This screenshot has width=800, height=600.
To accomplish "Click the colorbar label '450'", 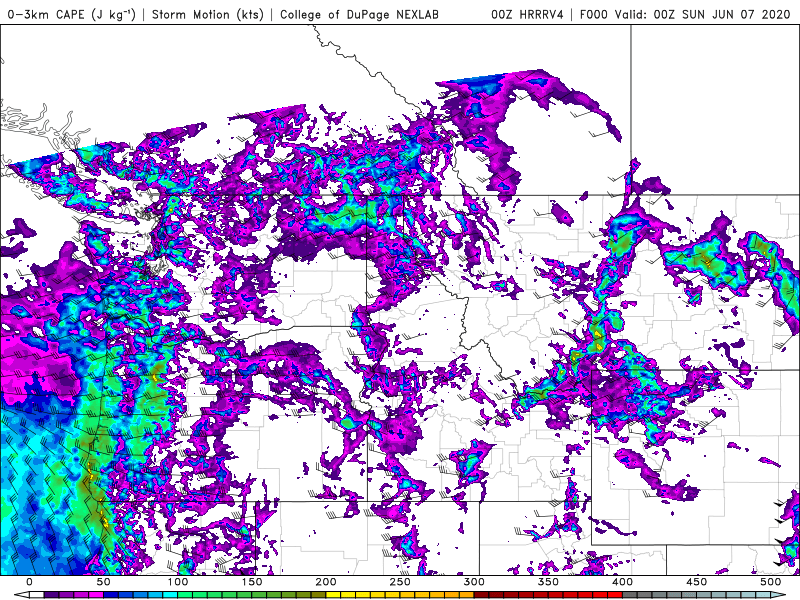I will click(696, 582).
